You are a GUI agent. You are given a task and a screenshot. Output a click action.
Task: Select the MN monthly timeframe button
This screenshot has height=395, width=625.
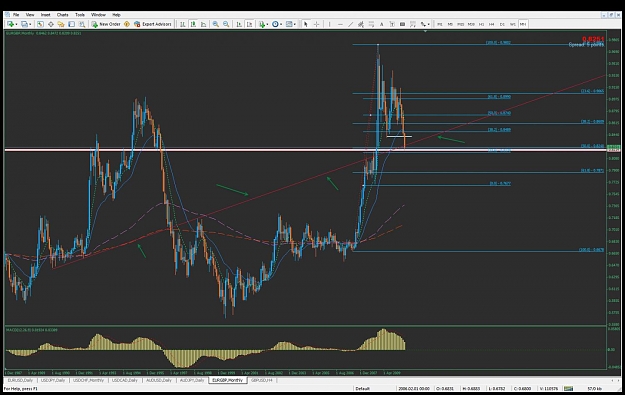point(523,24)
